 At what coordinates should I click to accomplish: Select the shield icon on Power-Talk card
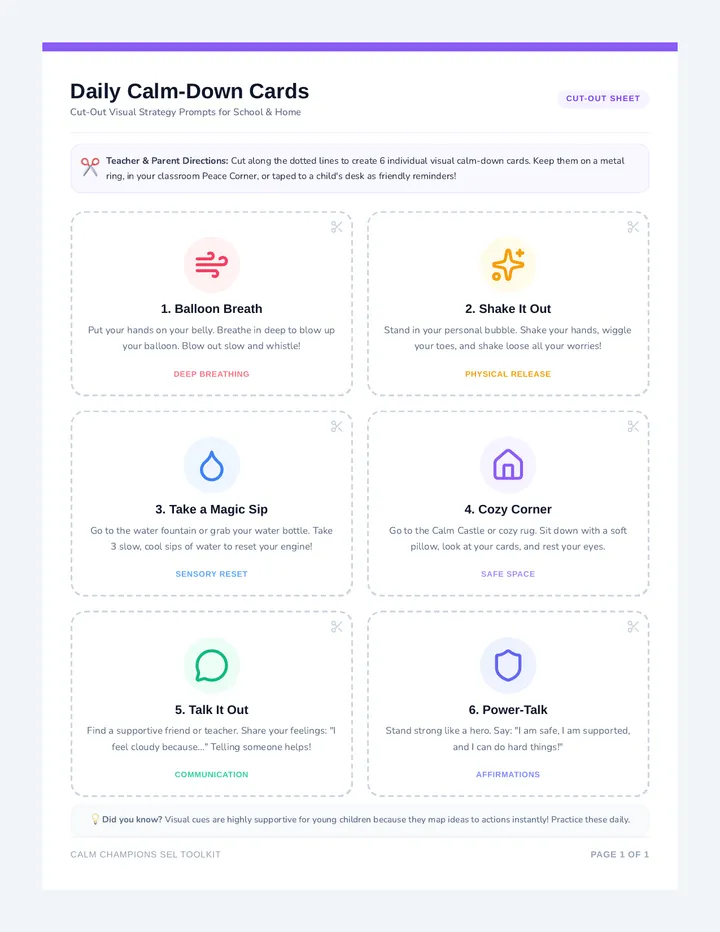pyautogui.click(x=508, y=665)
